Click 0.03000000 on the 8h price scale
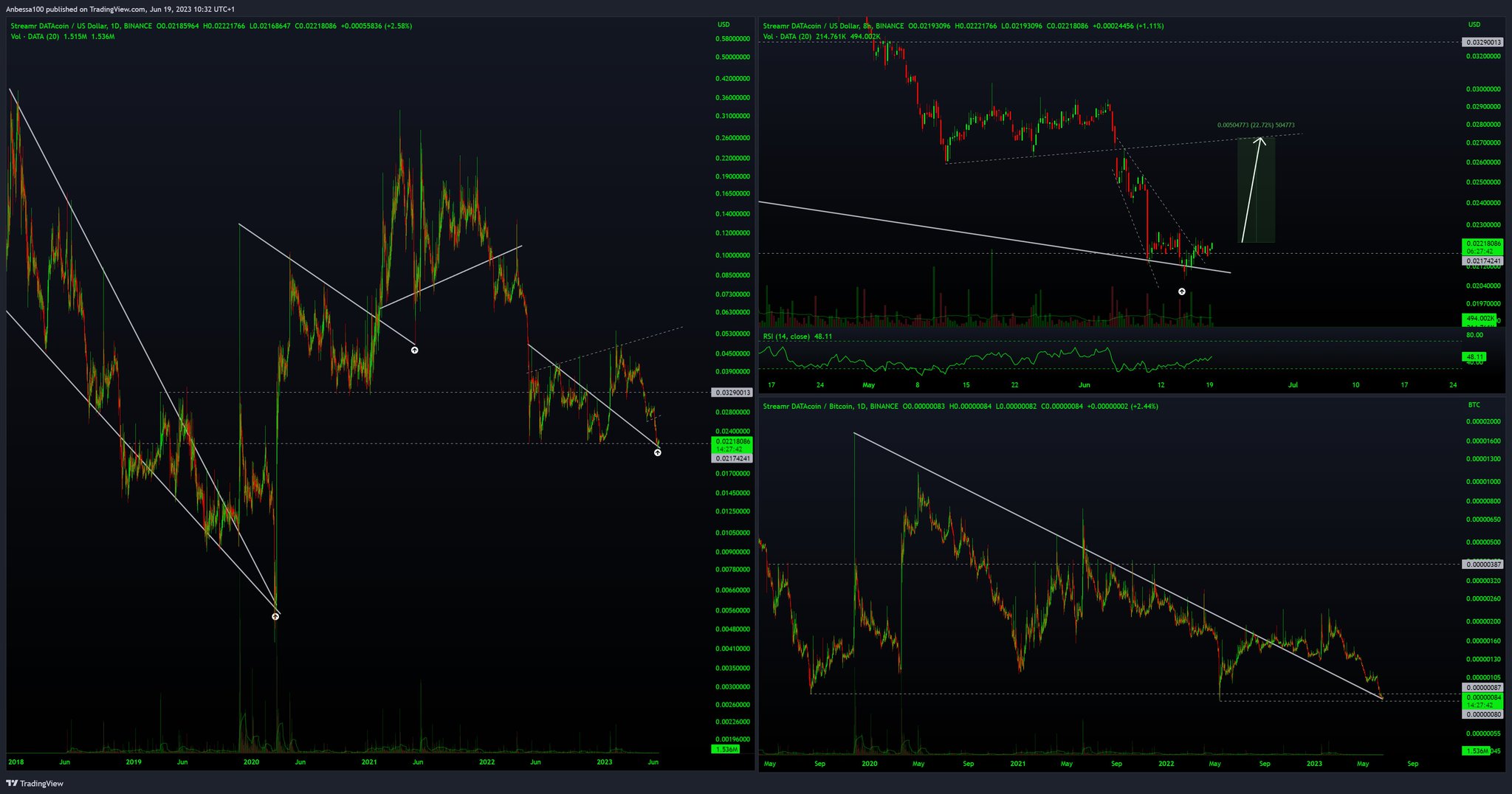The width and height of the screenshot is (1512, 794). 1483,89
